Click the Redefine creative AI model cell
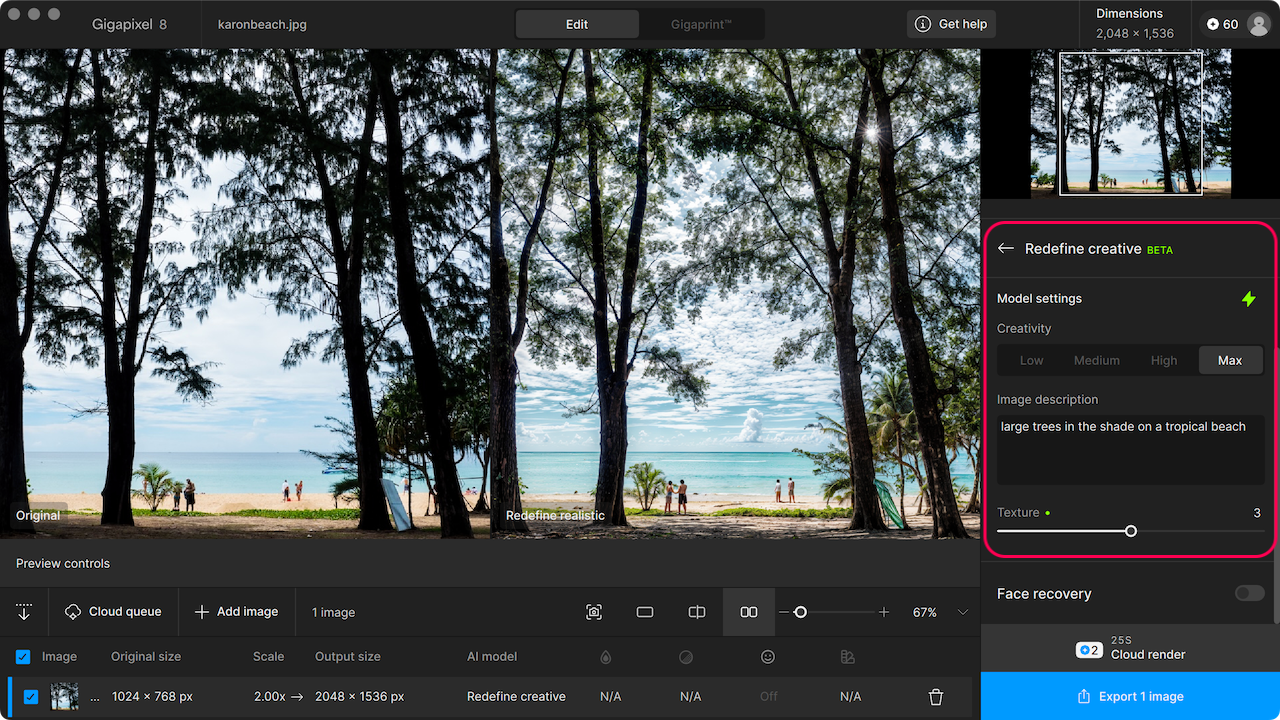 tap(516, 696)
